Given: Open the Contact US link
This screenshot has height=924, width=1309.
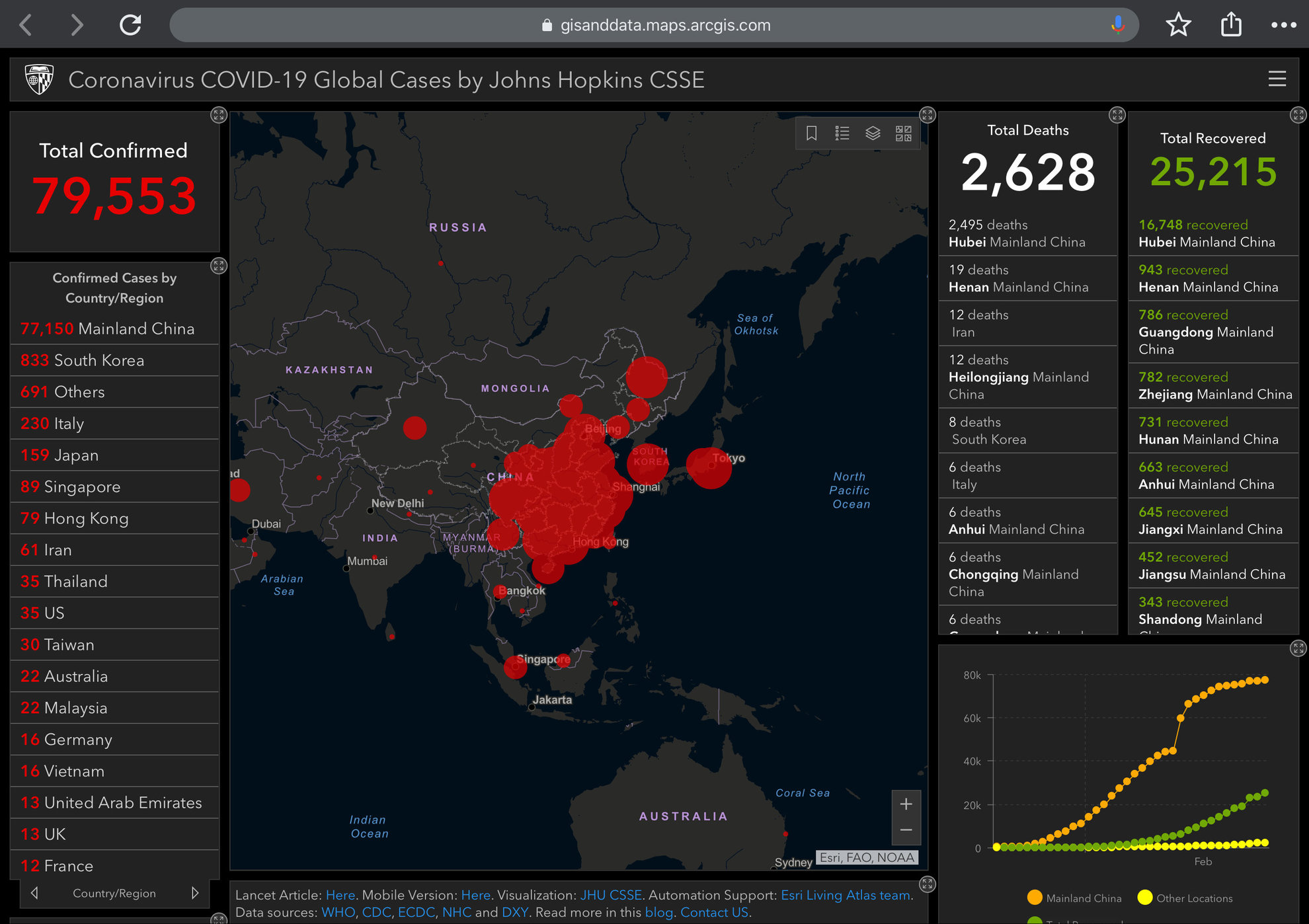Looking at the screenshot, I should point(714,913).
